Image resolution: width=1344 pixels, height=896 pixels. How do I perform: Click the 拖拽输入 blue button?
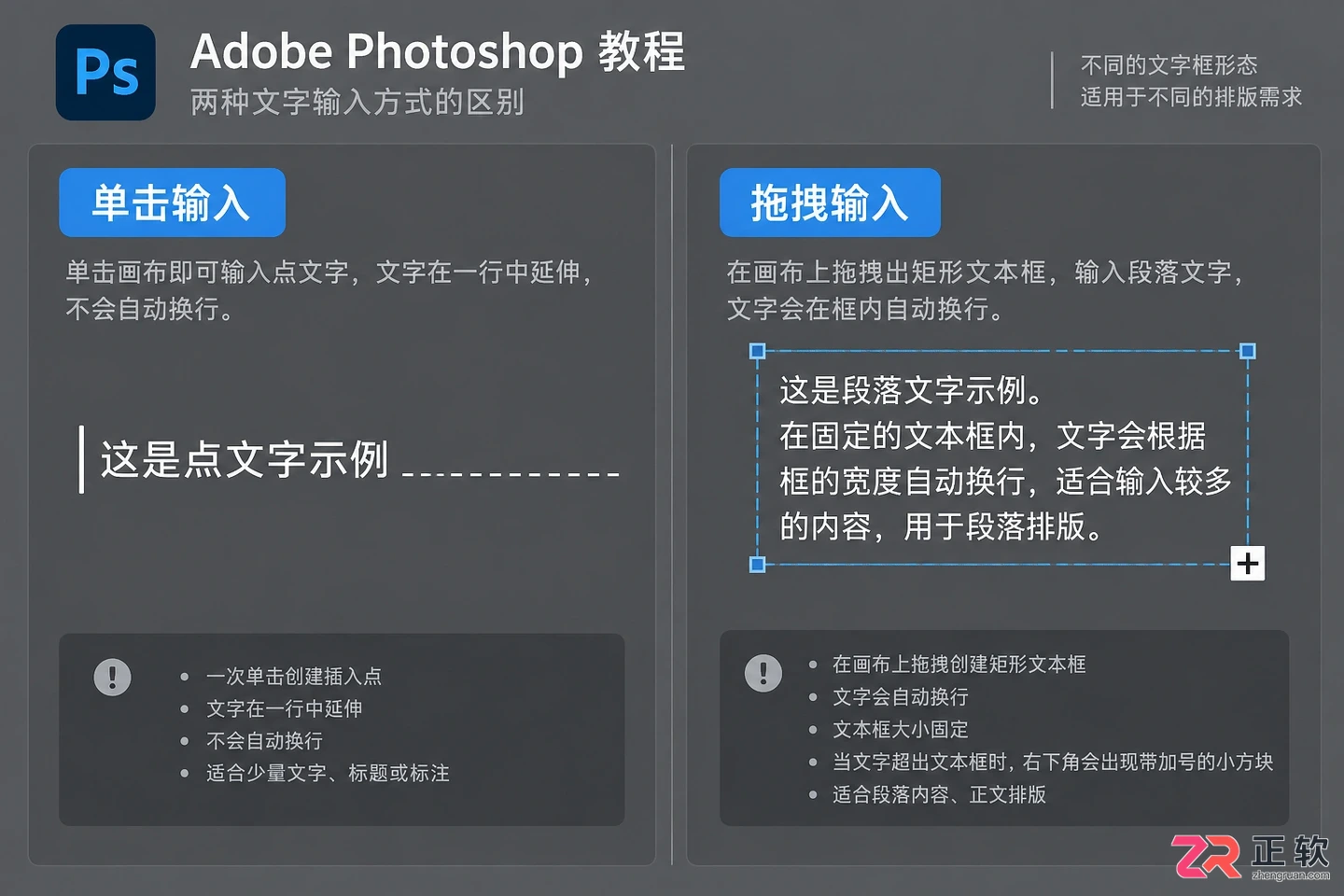click(830, 203)
